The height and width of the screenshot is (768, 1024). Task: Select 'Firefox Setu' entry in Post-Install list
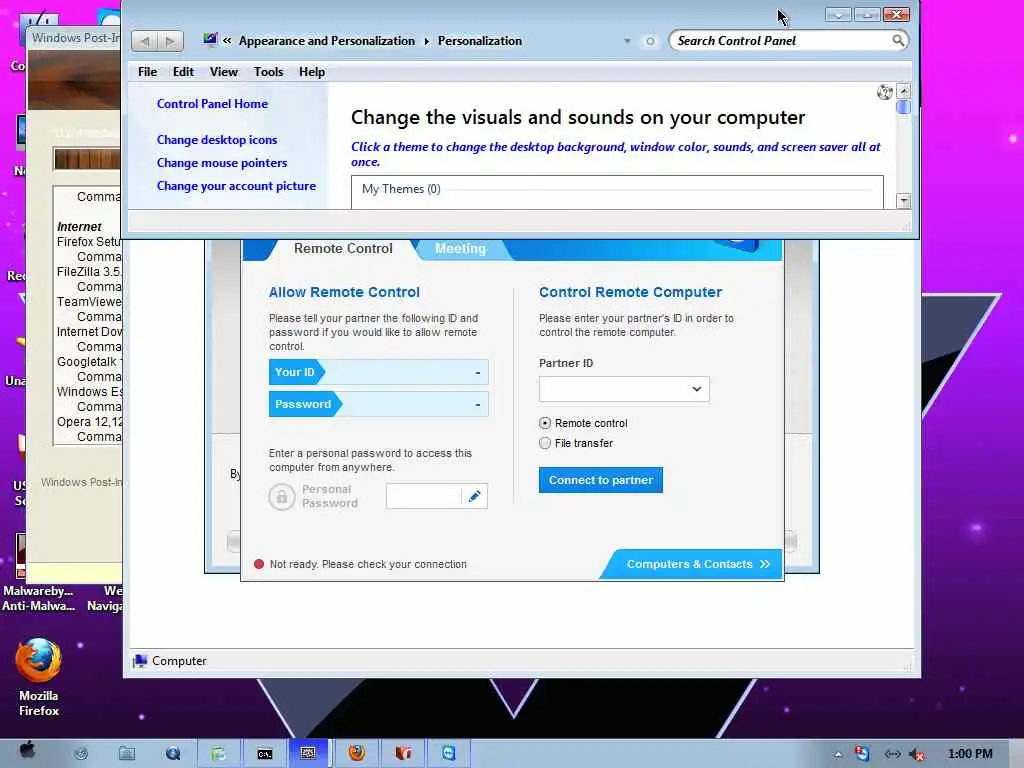[89, 242]
